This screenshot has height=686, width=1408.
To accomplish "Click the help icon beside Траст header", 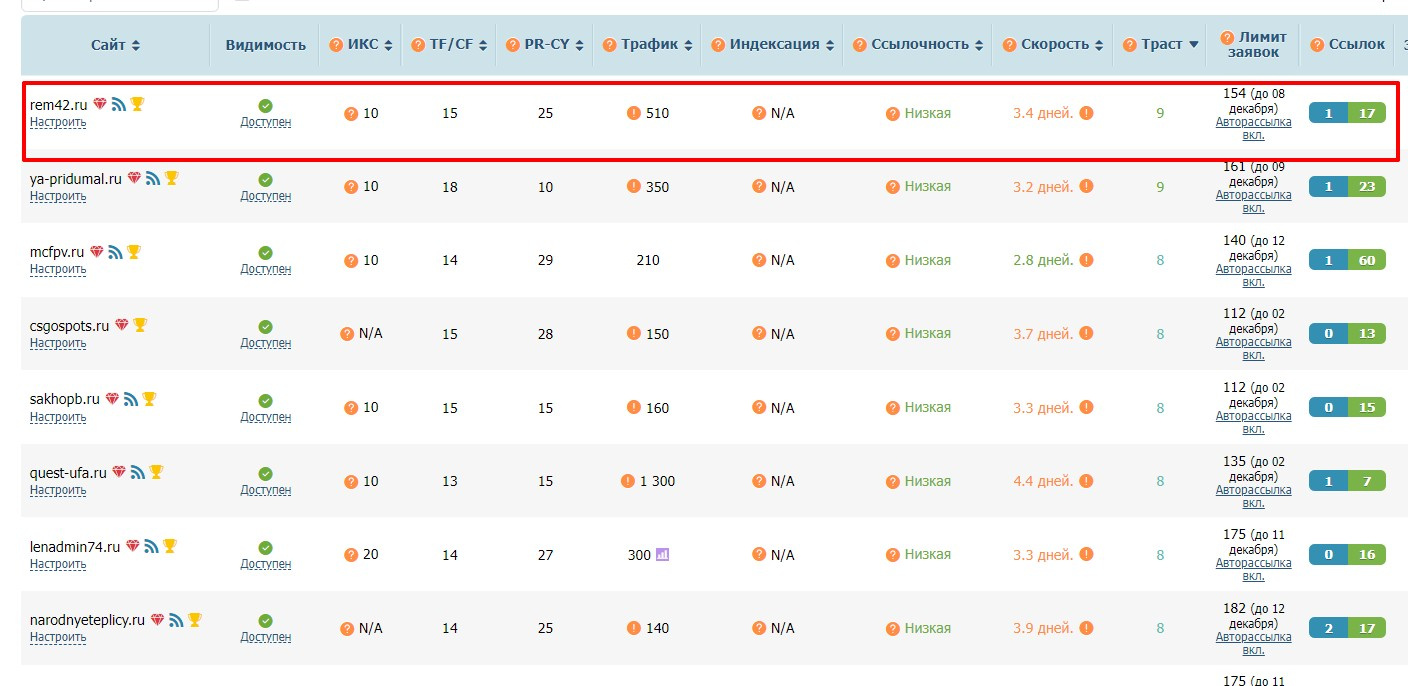I will [1130, 45].
